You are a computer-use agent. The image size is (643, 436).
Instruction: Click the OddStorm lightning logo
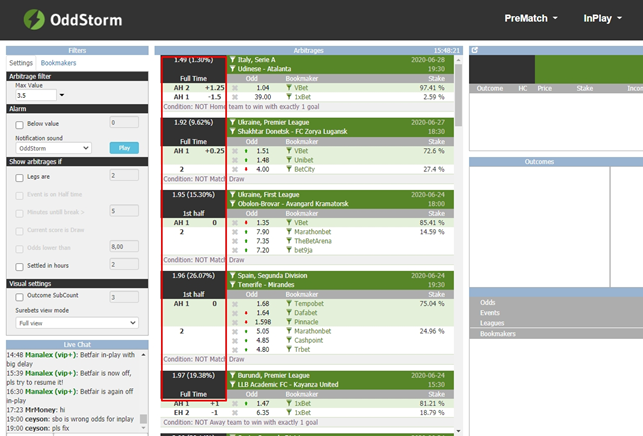click(x=34, y=19)
